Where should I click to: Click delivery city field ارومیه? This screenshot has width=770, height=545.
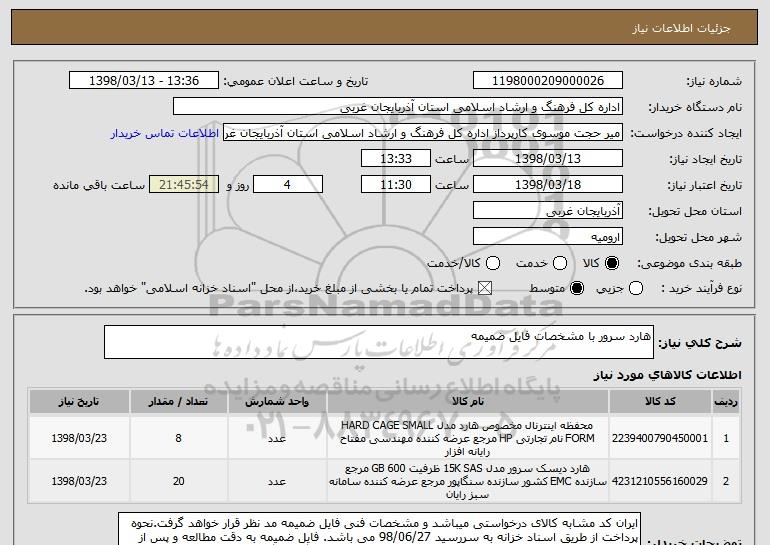point(548,237)
